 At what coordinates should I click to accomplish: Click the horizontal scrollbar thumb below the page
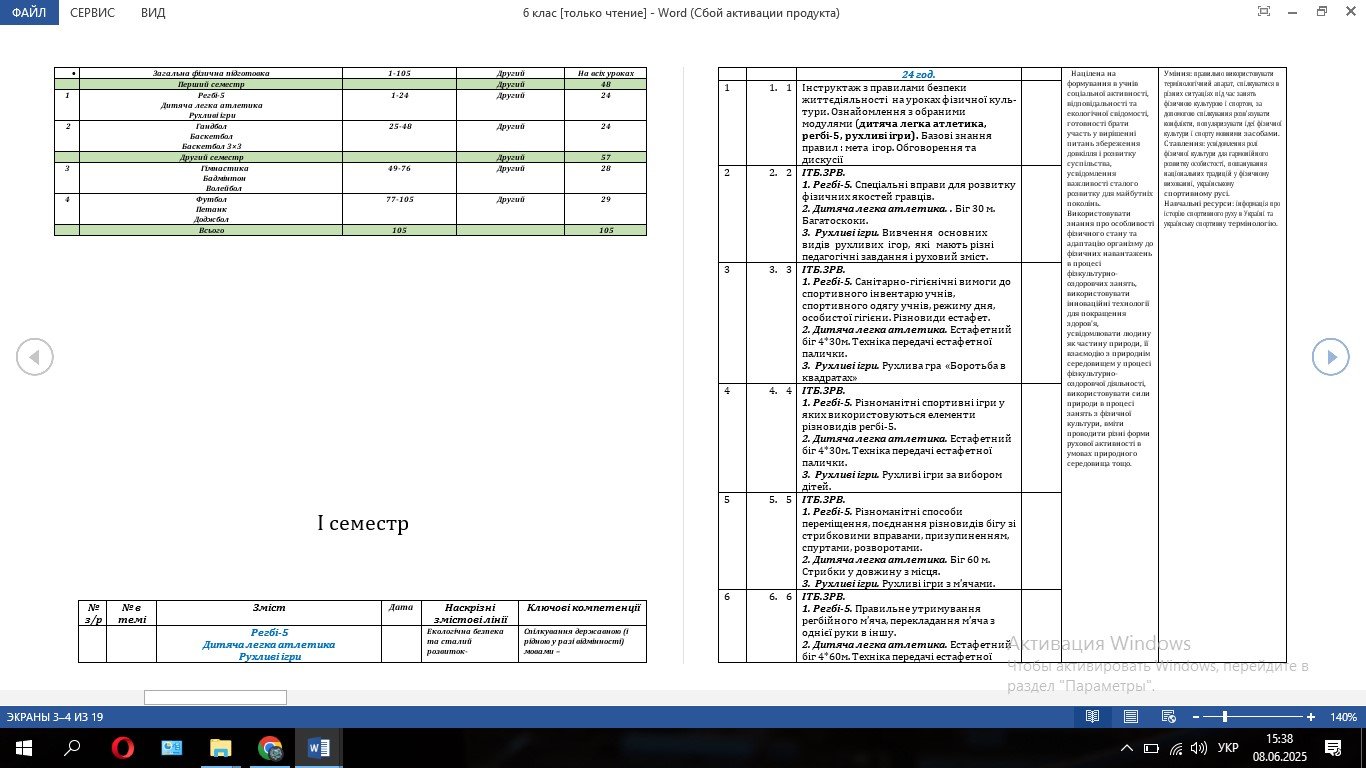pos(215,697)
